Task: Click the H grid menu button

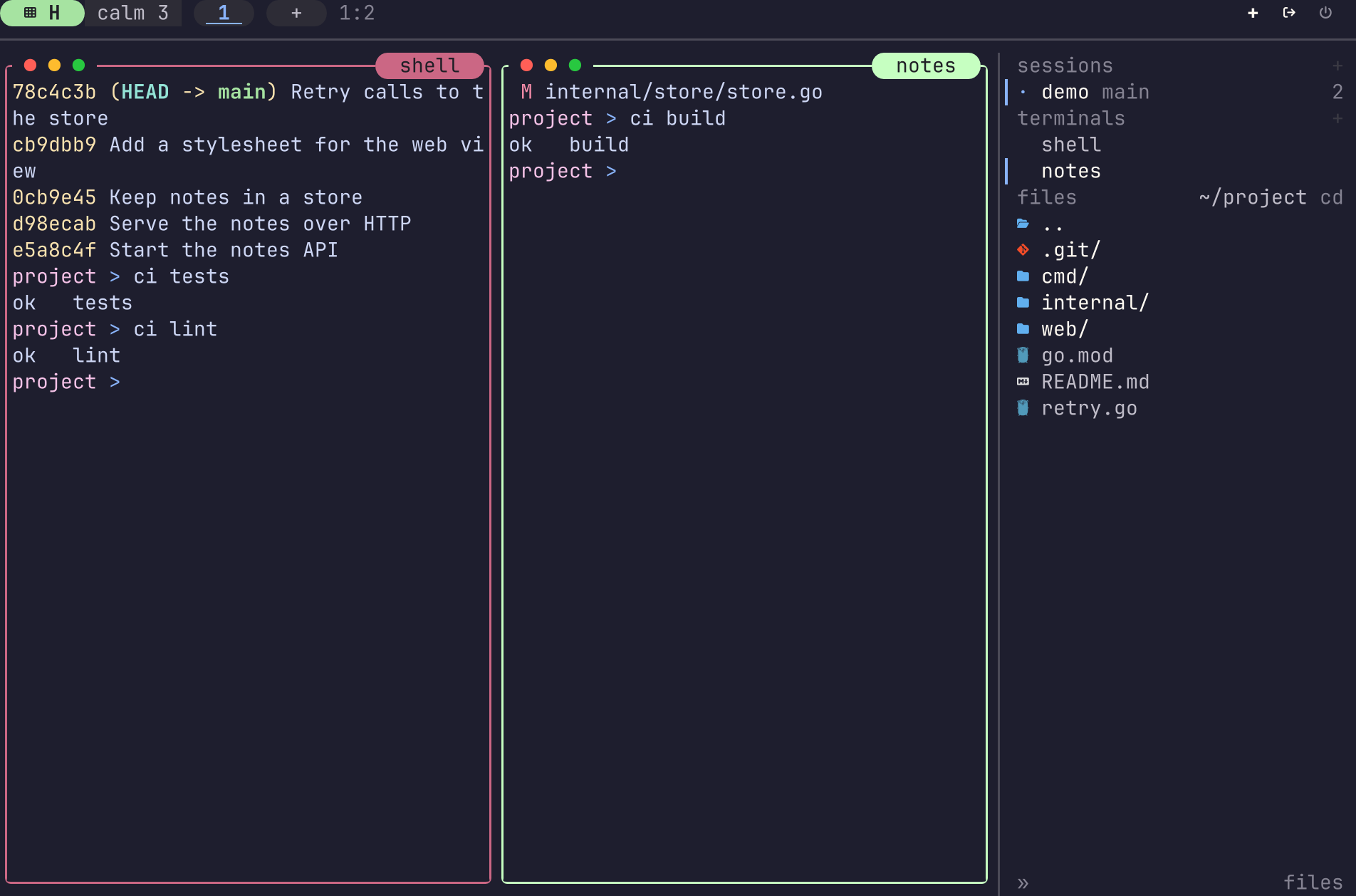Action: click(x=41, y=13)
